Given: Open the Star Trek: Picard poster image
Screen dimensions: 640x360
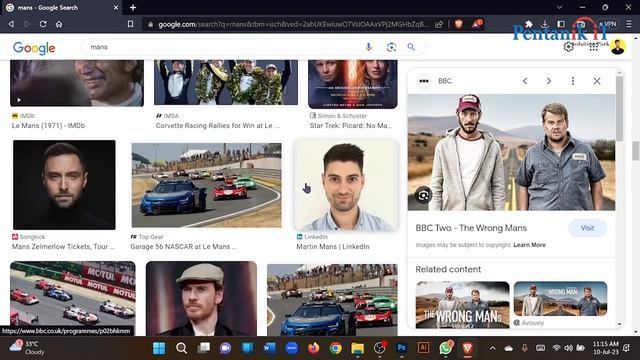Looking at the screenshot, I should point(353,84).
